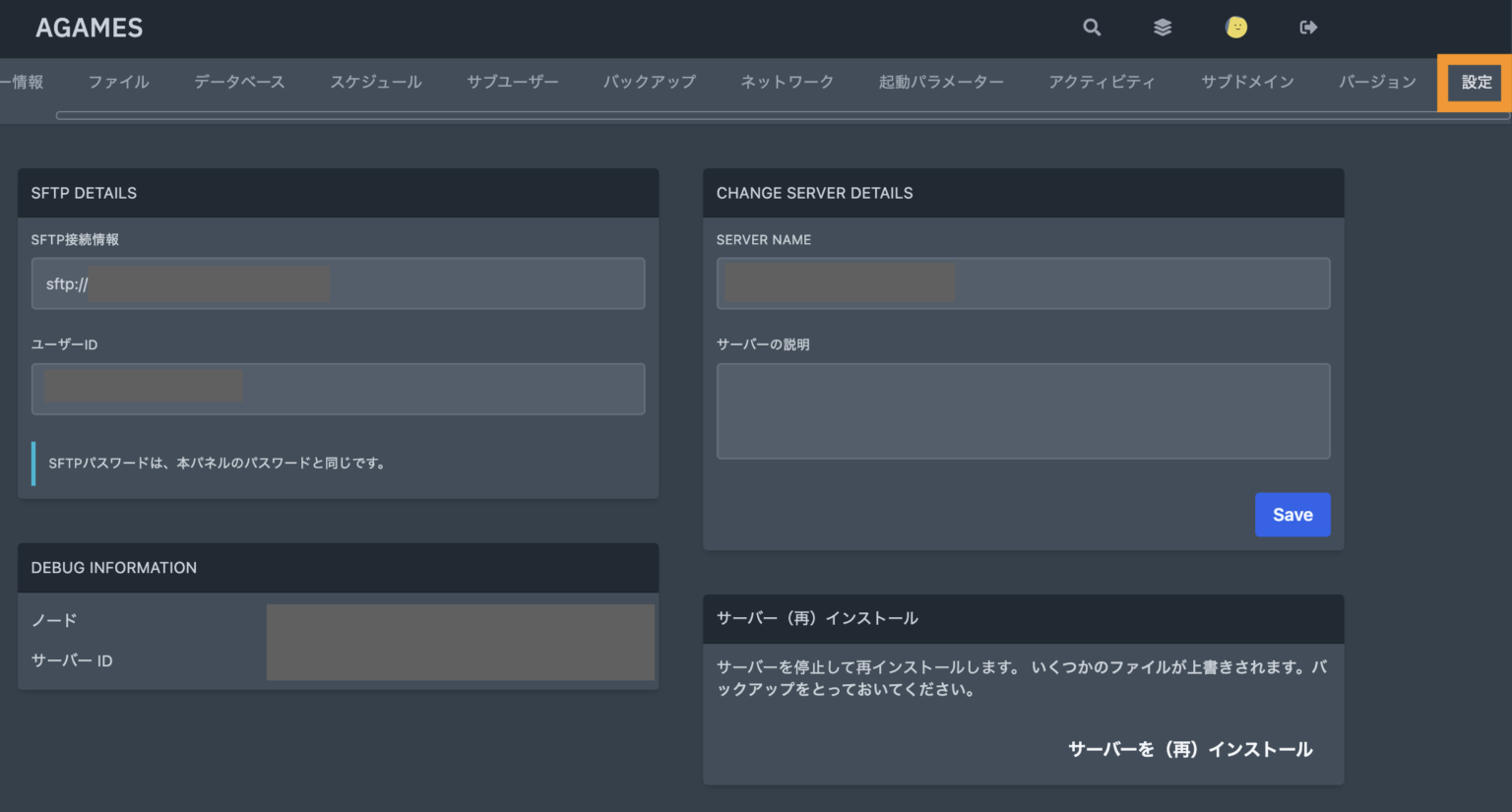Image resolution: width=1512 pixels, height=812 pixels.
Task: View the アクティビティ tab
Action: click(x=1102, y=83)
